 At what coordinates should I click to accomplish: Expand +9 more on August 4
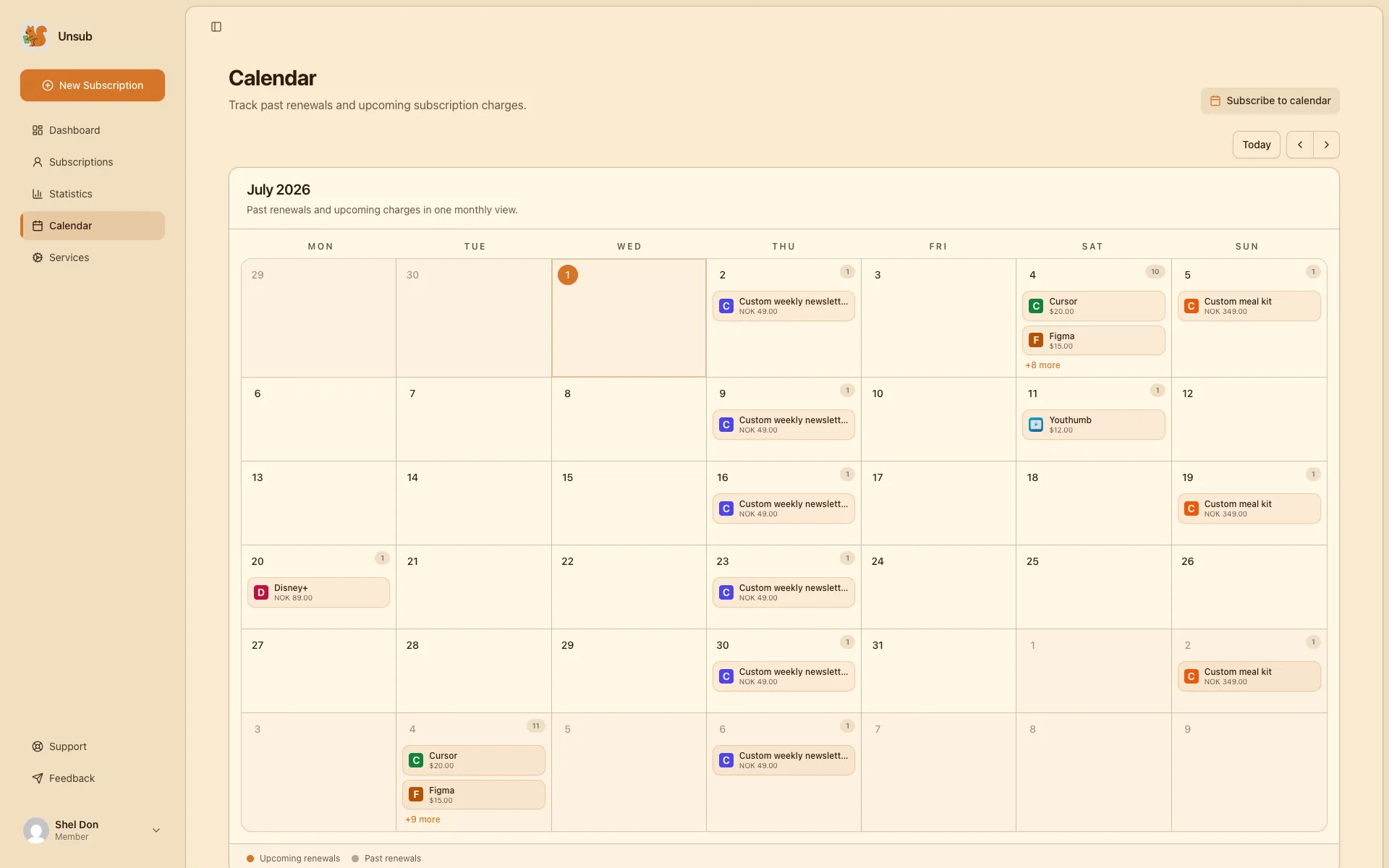[x=422, y=820]
